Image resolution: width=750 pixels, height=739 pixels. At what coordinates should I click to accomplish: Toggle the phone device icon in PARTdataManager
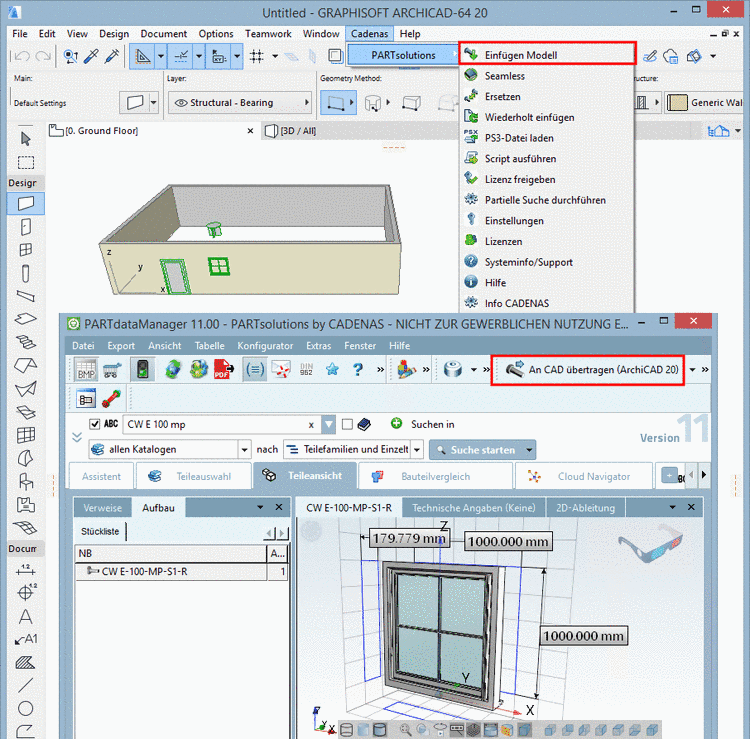143,369
